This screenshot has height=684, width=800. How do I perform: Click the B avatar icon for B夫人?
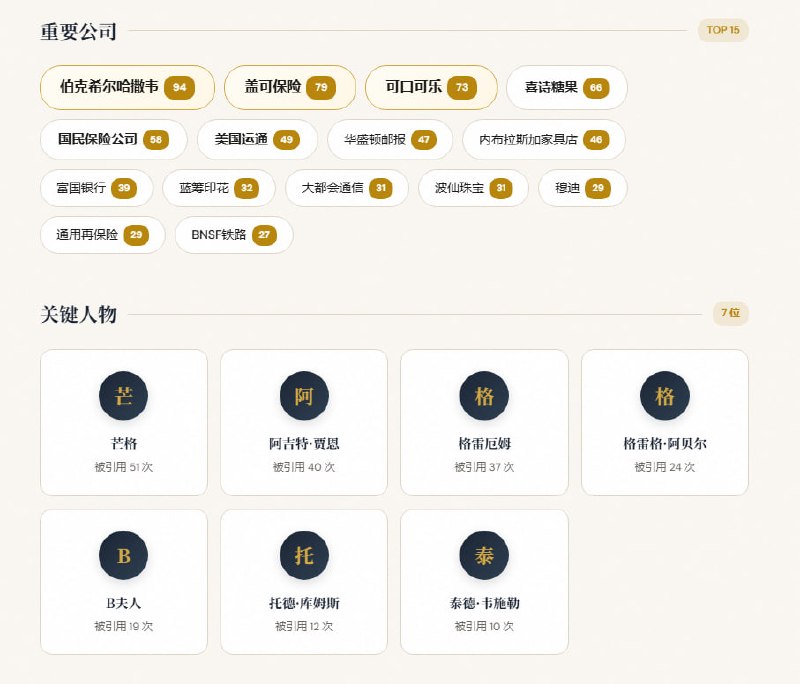coord(123,556)
